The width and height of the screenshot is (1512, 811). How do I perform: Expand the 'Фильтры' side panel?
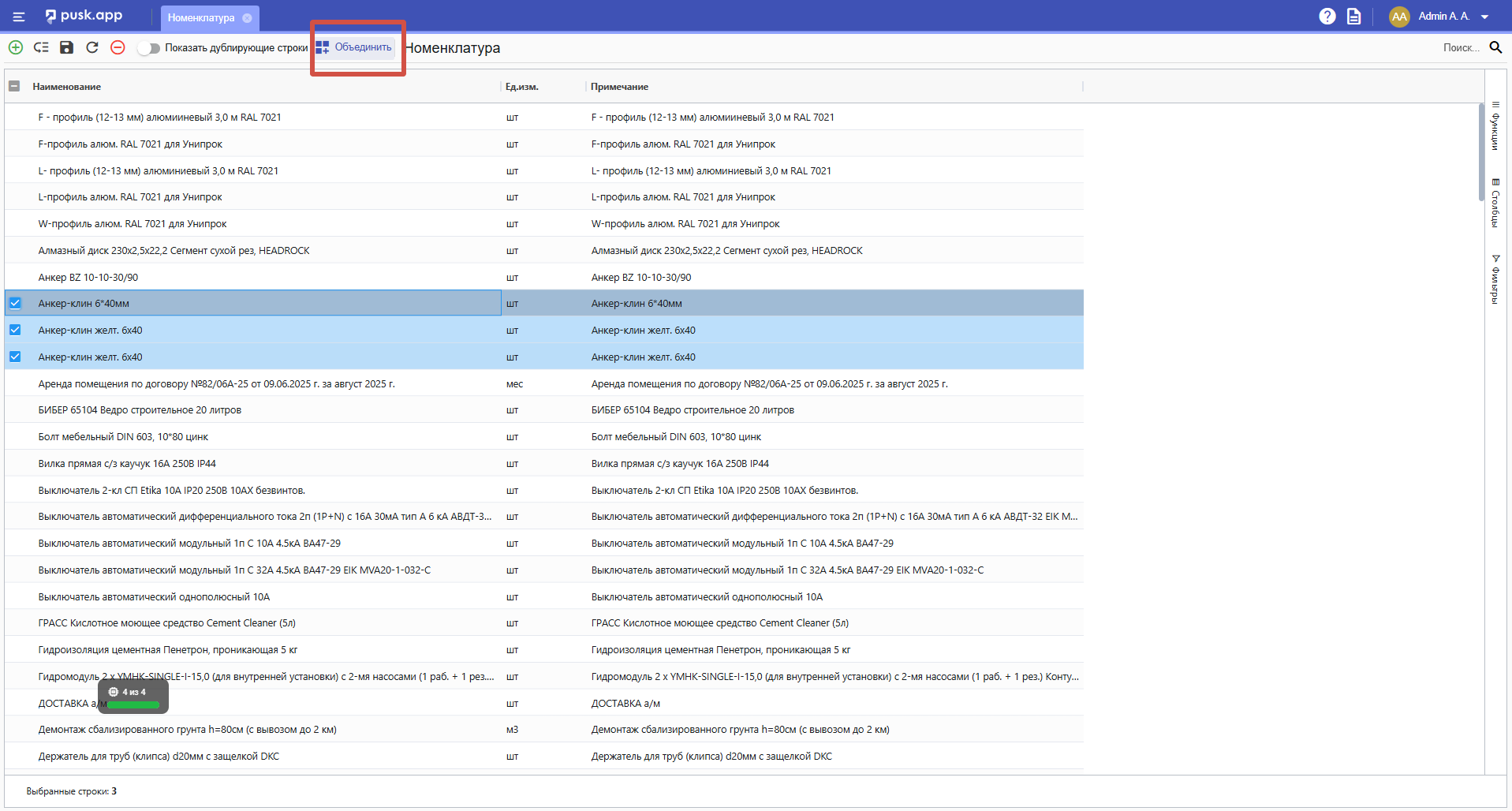pos(1495,278)
